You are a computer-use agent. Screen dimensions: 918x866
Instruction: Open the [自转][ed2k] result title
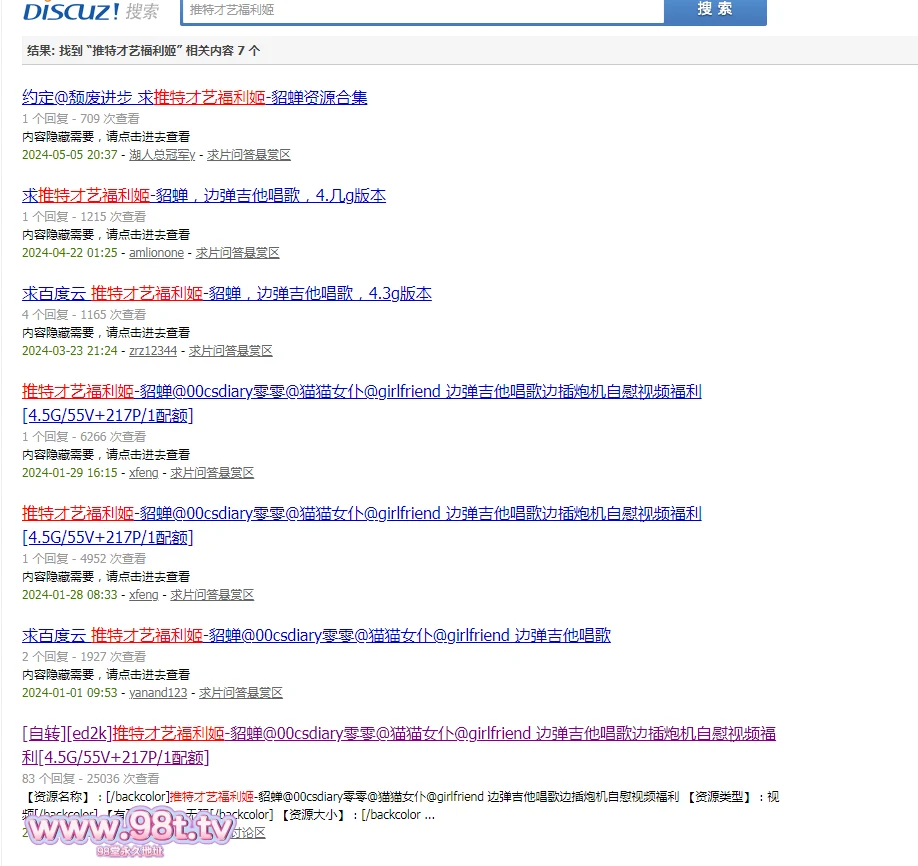398,733
